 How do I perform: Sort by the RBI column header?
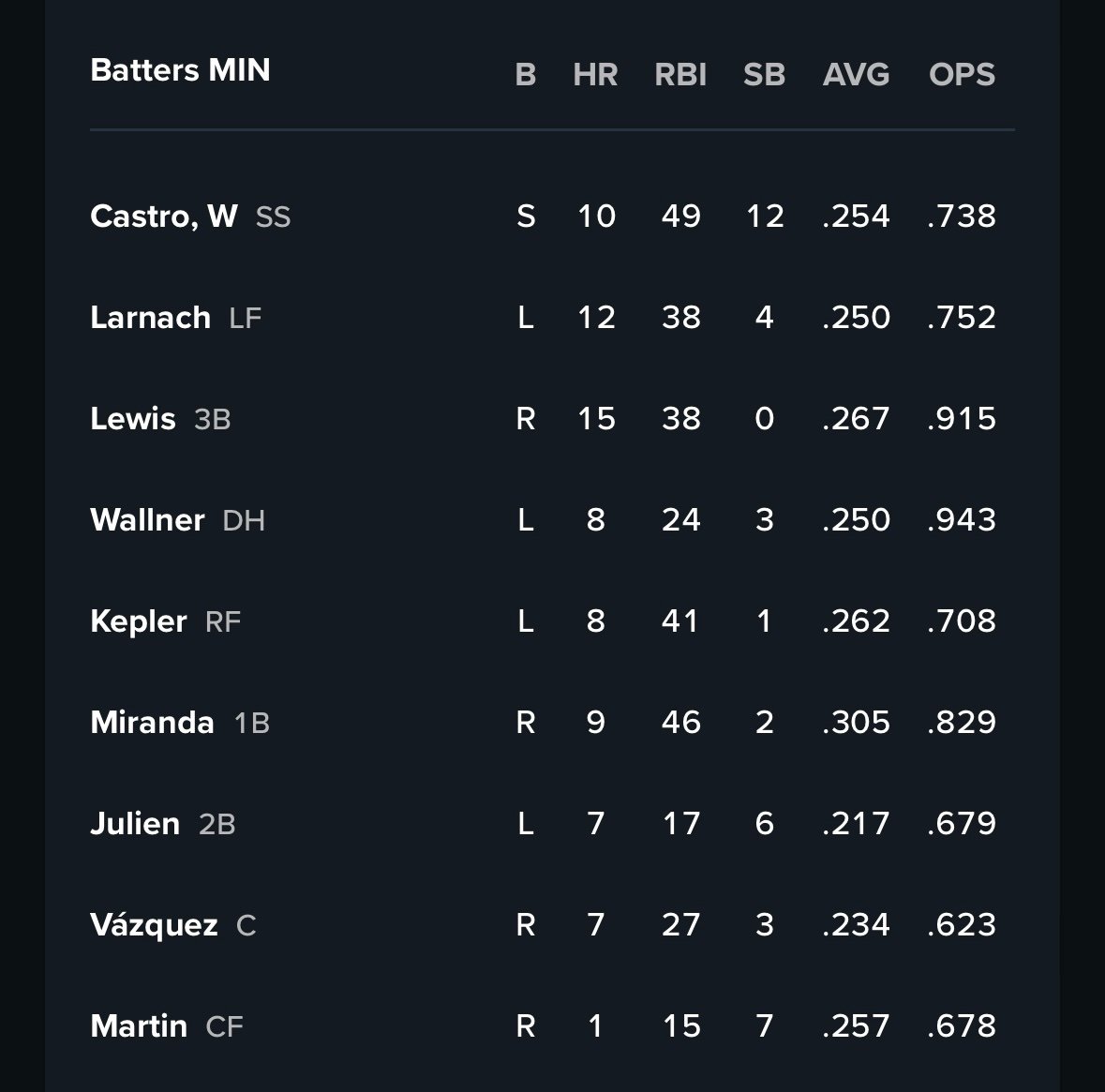680,75
